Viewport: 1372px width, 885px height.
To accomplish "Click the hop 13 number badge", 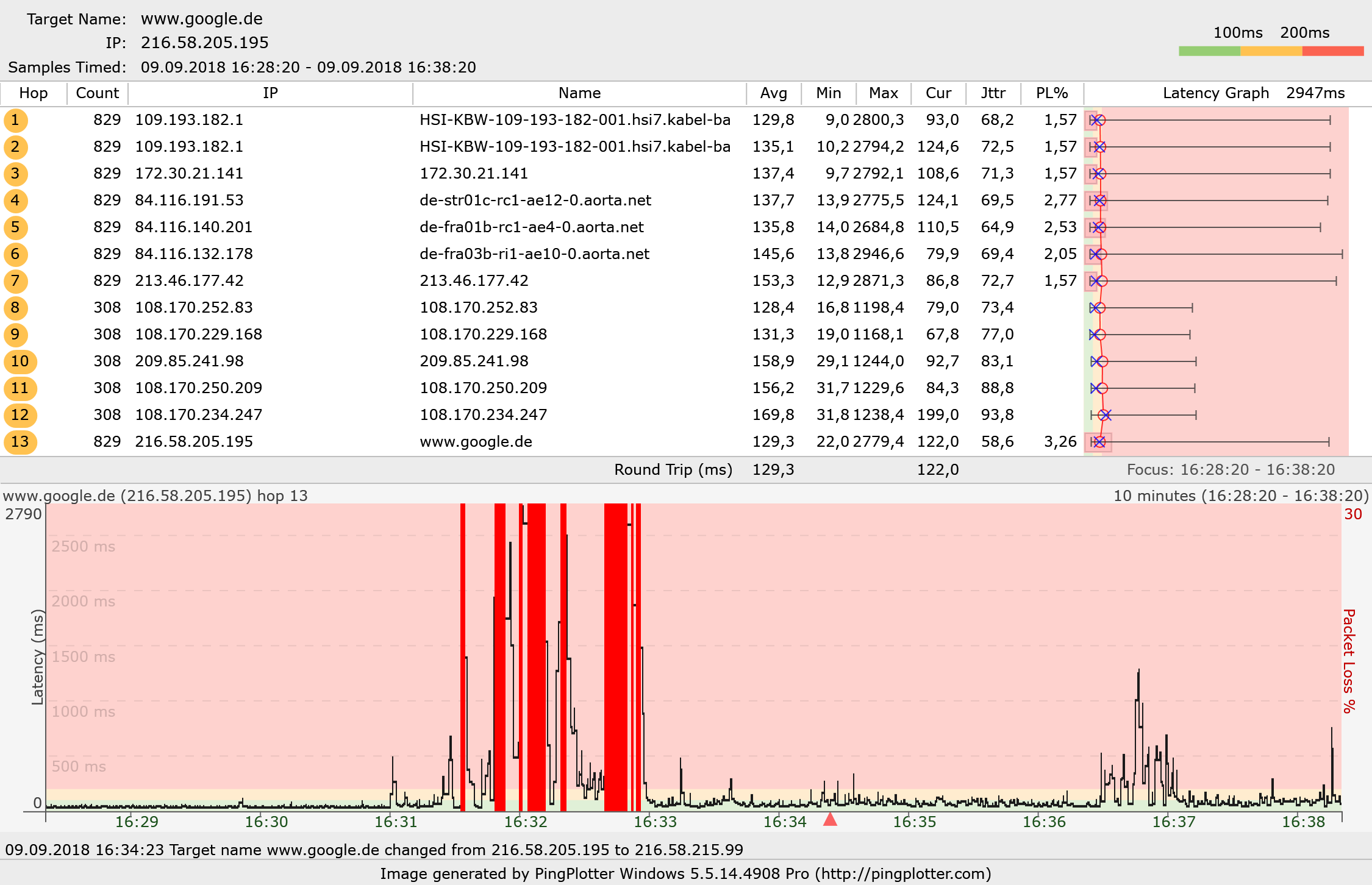I will 20,442.
